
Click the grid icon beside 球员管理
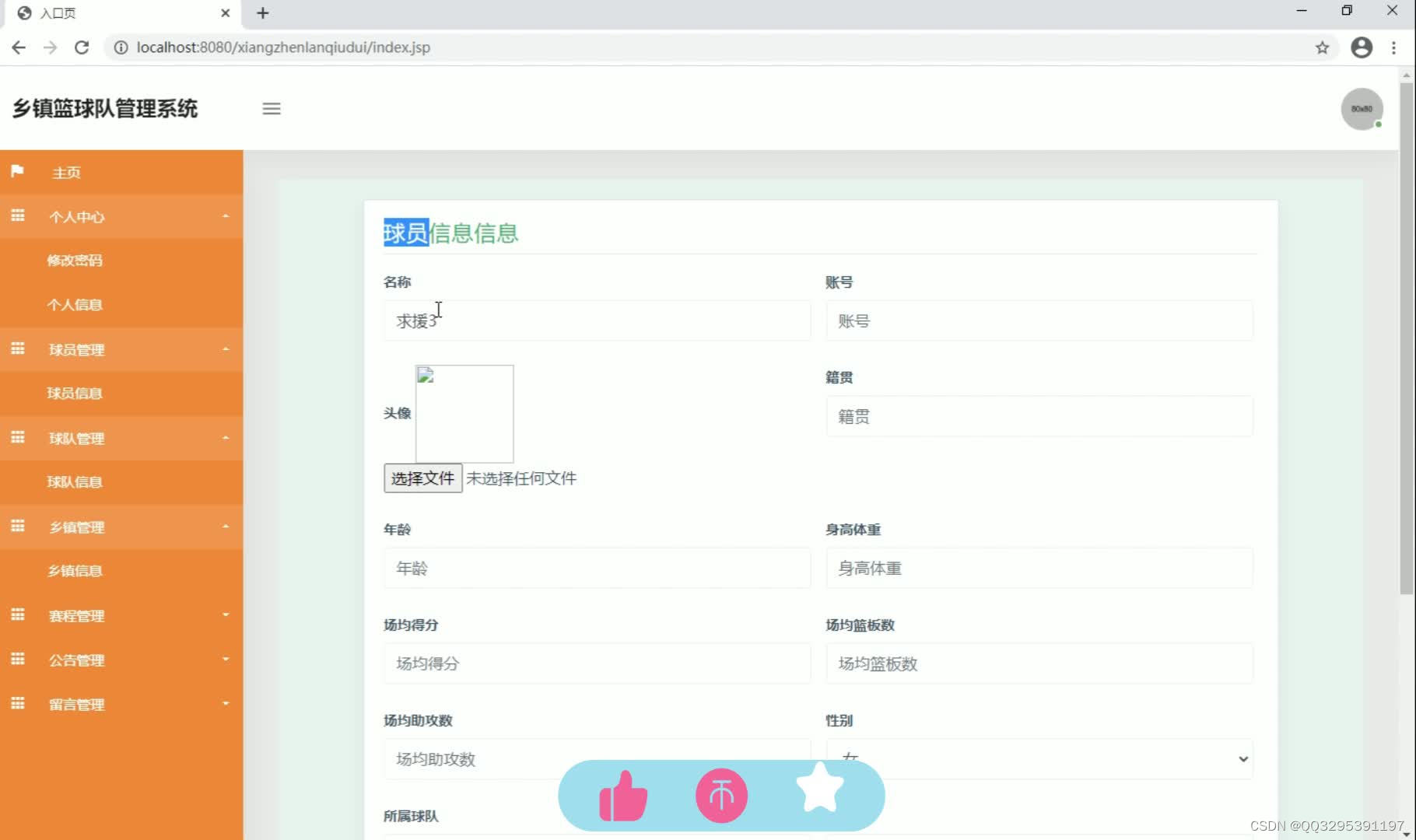(x=17, y=348)
